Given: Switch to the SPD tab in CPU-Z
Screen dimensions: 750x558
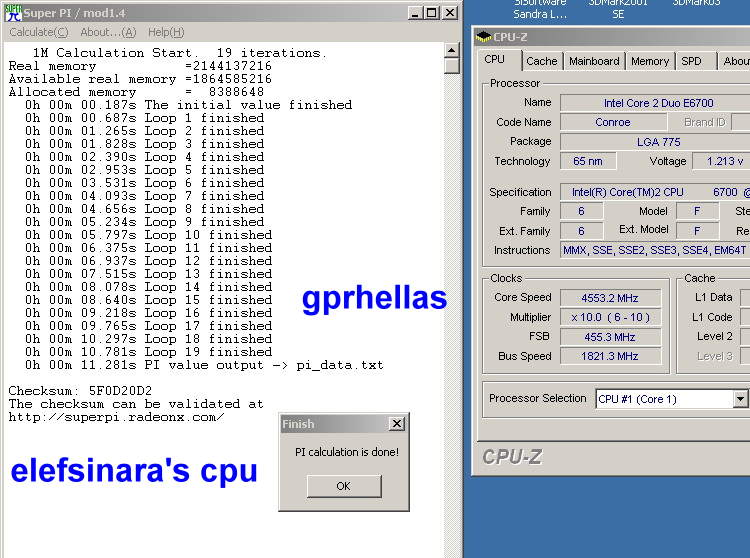Looking at the screenshot, I should click(x=692, y=61).
